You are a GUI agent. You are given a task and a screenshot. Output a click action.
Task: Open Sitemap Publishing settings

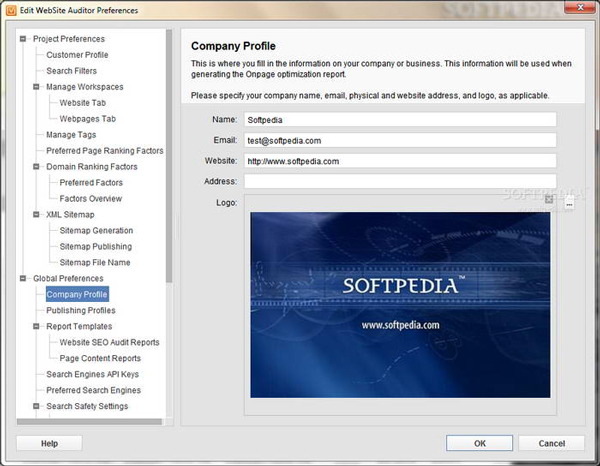coord(96,247)
